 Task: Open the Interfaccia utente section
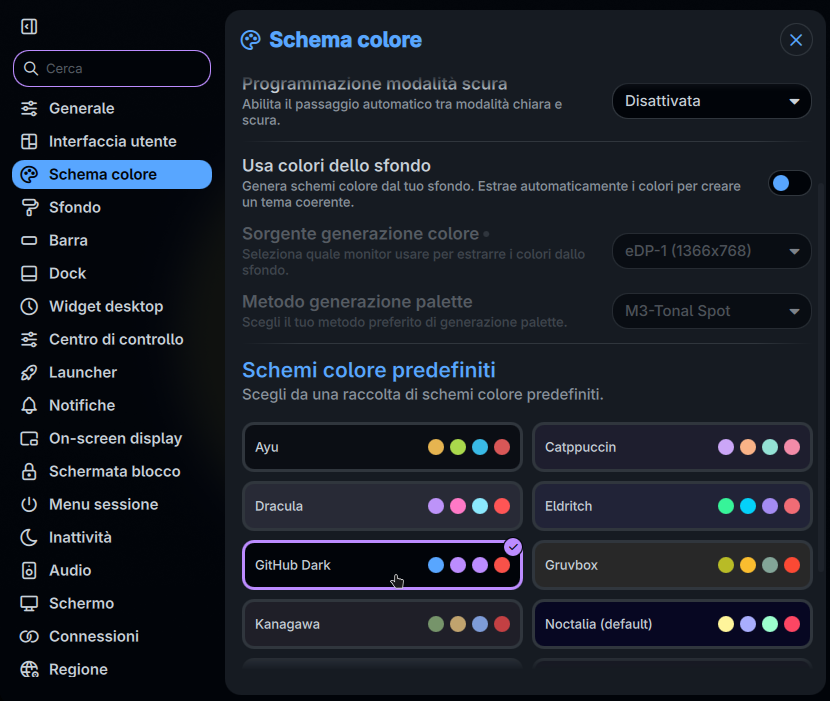(112, 141)
